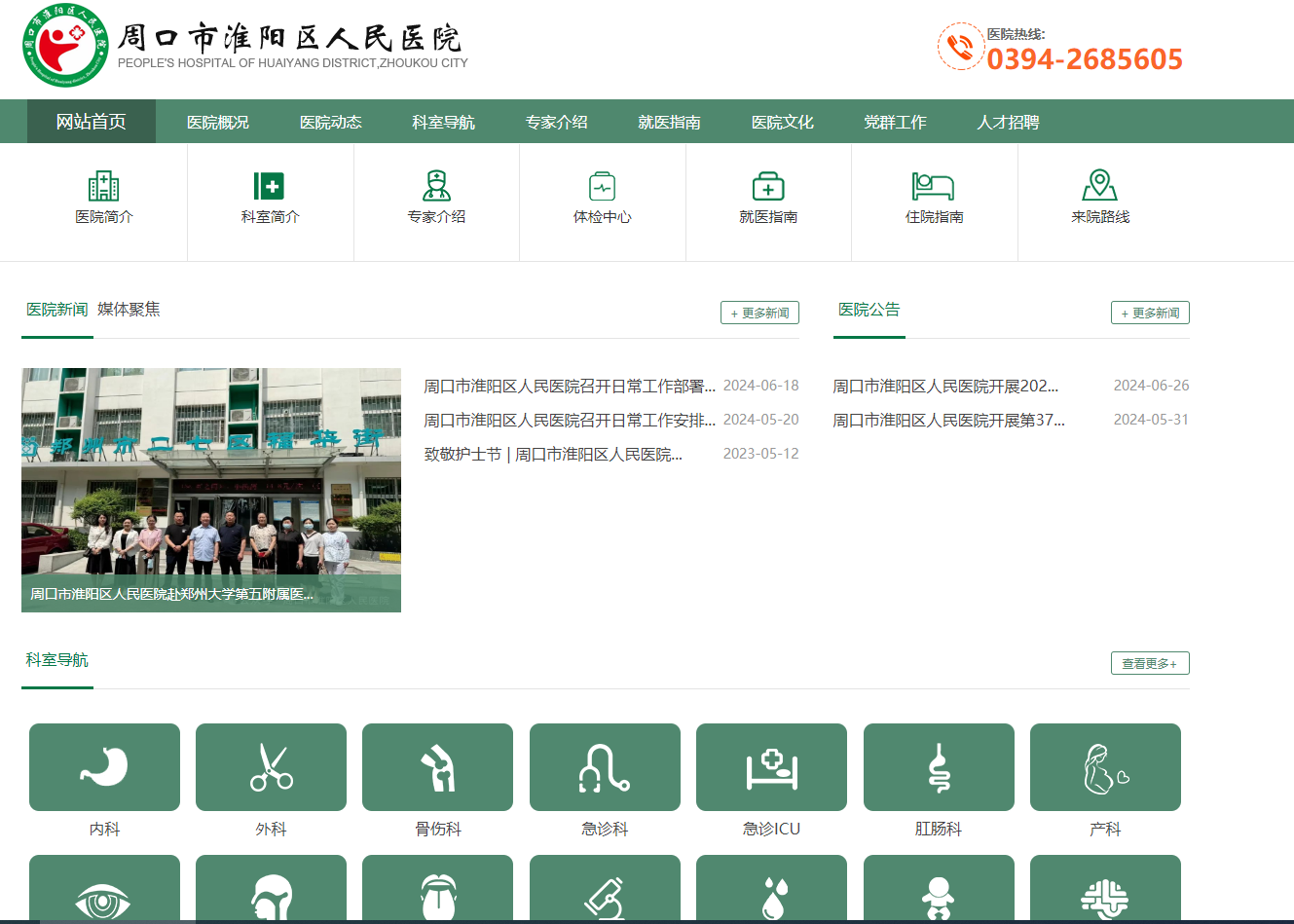Open news dated 2024-06-18 about 日常工作部署
The height and width of the screenshot is (924, 1294).
pyautogui.click(x=570, y=387)
